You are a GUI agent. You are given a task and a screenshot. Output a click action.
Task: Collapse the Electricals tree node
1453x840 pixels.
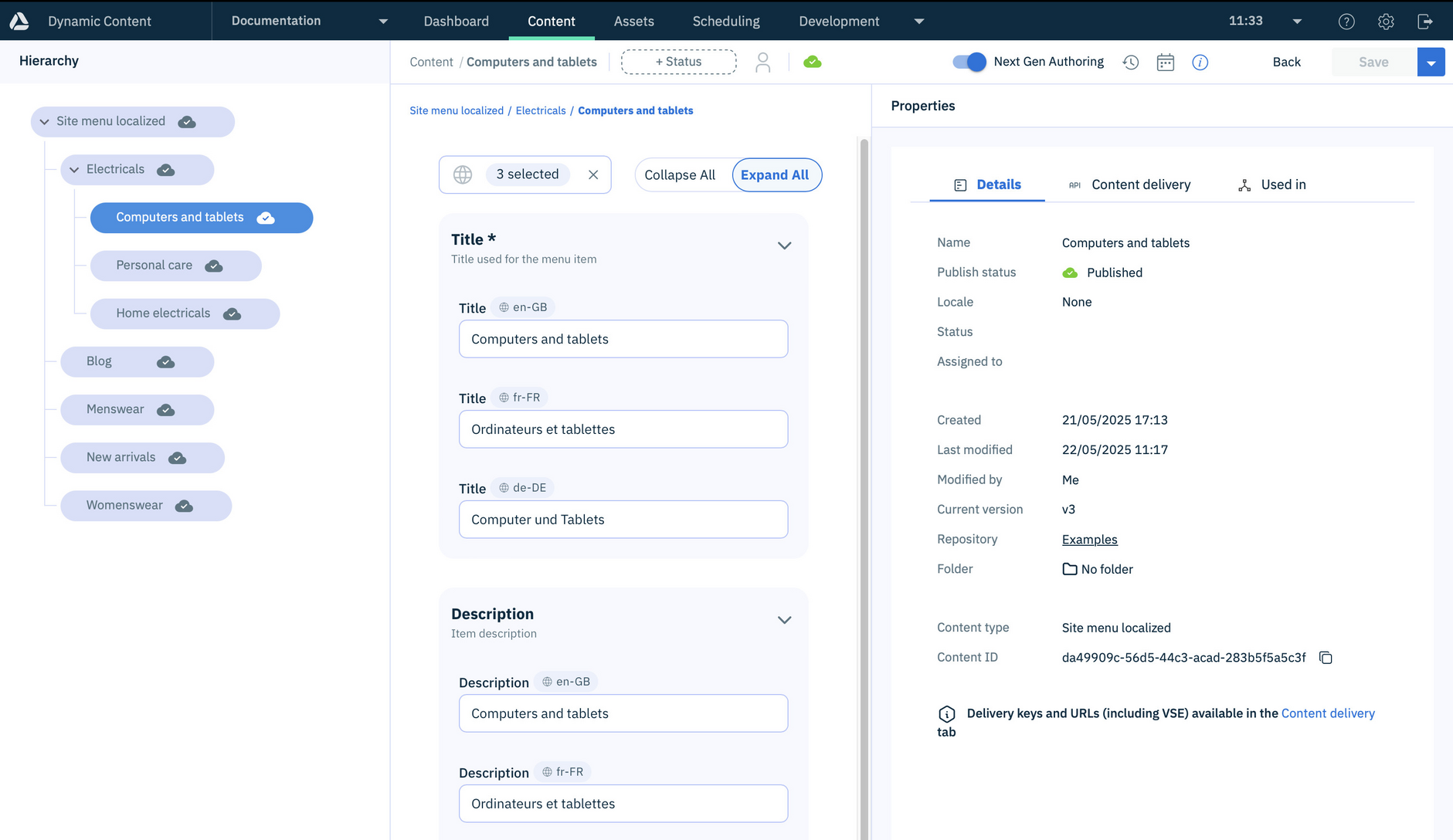click(74, 170)
